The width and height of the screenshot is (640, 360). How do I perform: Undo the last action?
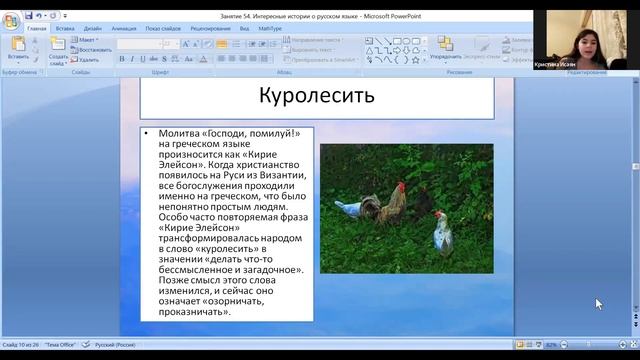point(38,16)
